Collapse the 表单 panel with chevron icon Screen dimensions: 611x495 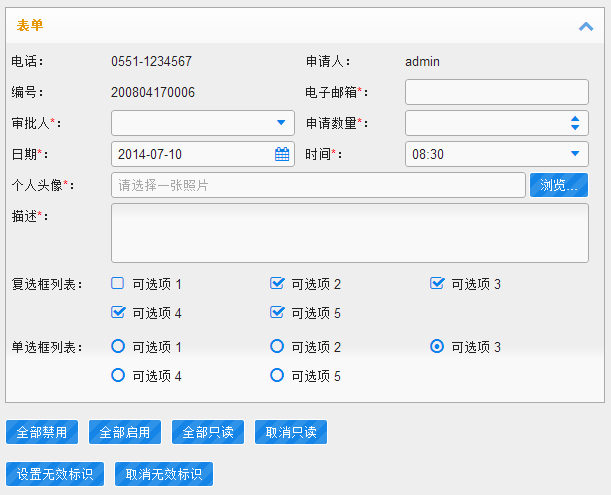[x=586, y=27]
